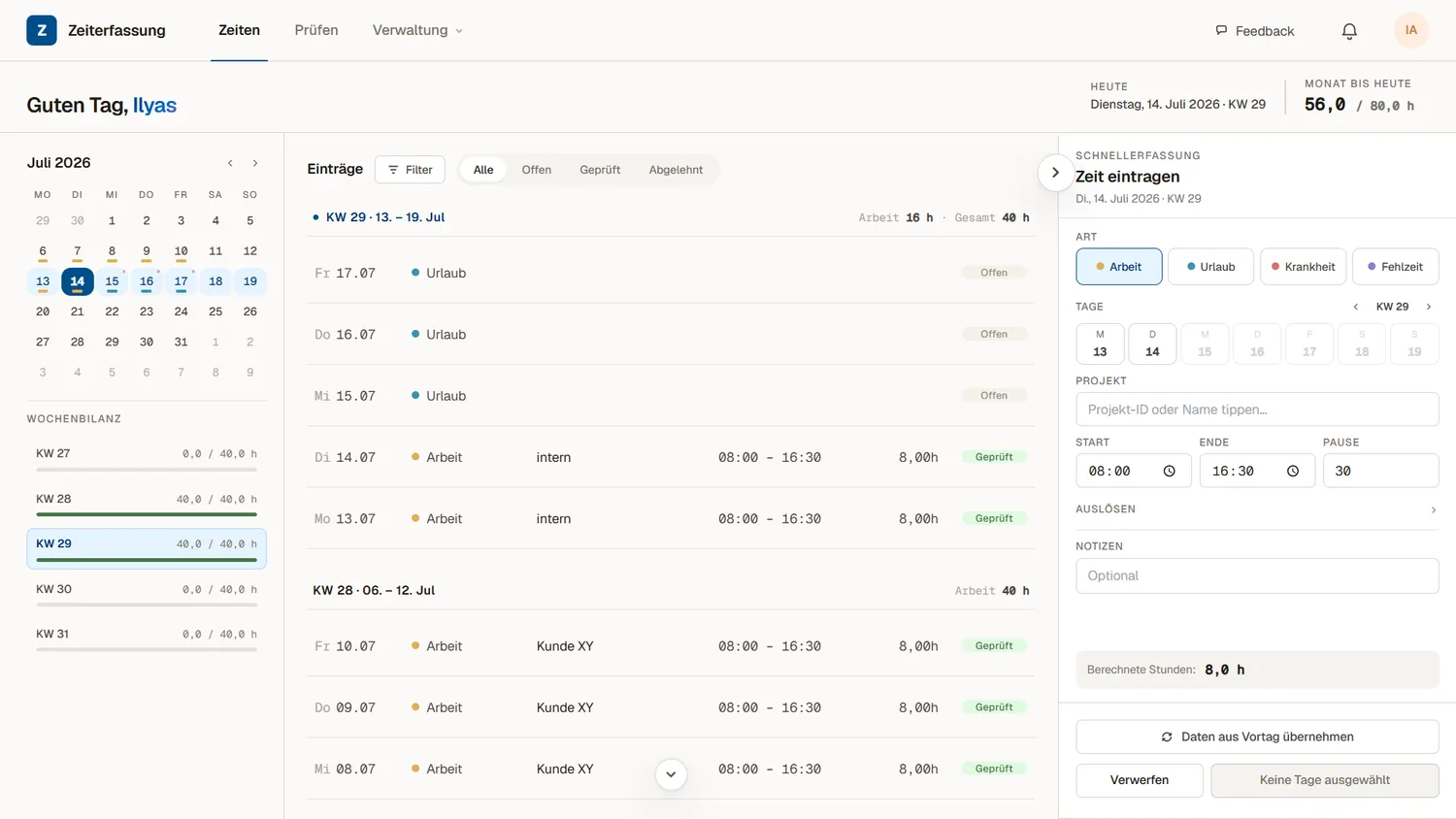Go to previous month in calendar
This screenshot has height=819, width=1456.
[x=230, y=163]
